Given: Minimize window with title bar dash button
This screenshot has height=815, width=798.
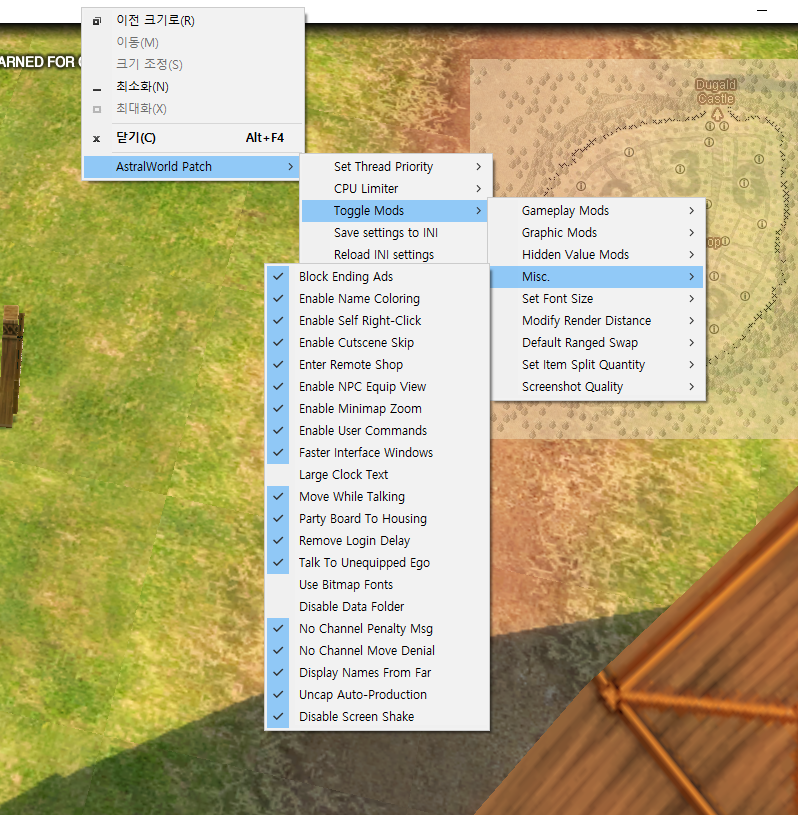Looking at the screenshot, I should (x=762, y=10).
